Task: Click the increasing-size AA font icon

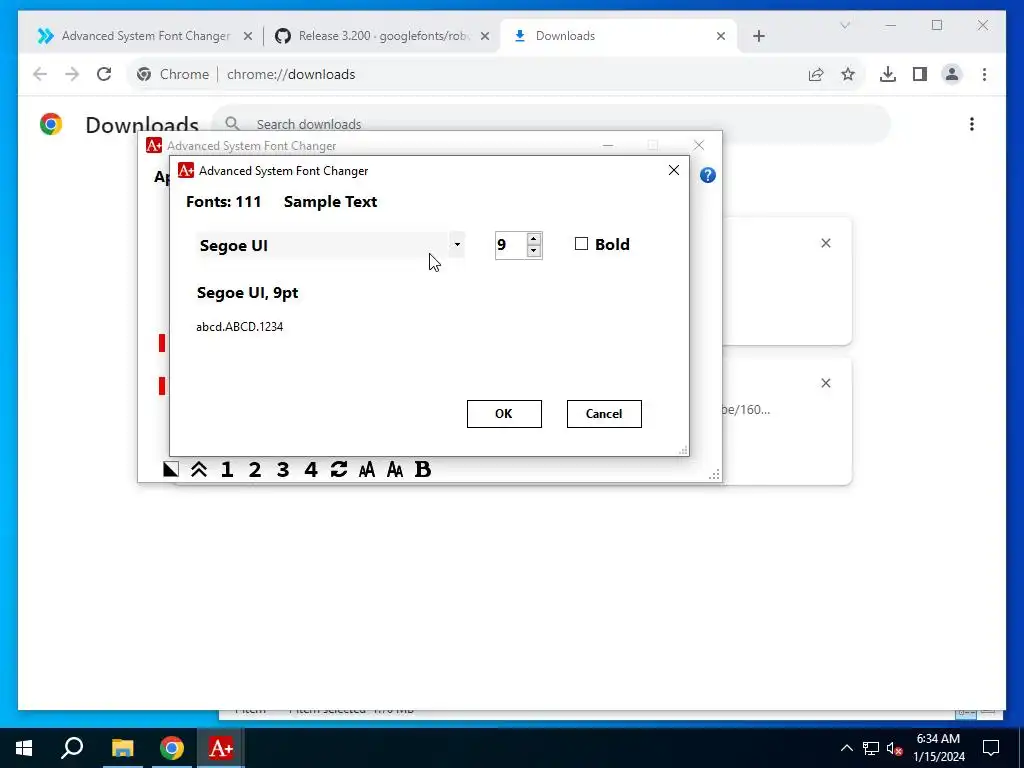Action: (367, 469)
